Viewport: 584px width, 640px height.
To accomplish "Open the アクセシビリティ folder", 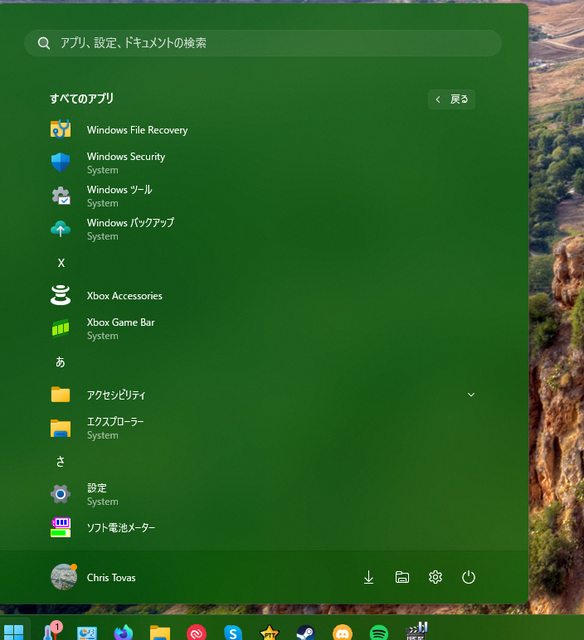I will pyautogui.click(x=263, y=395).
